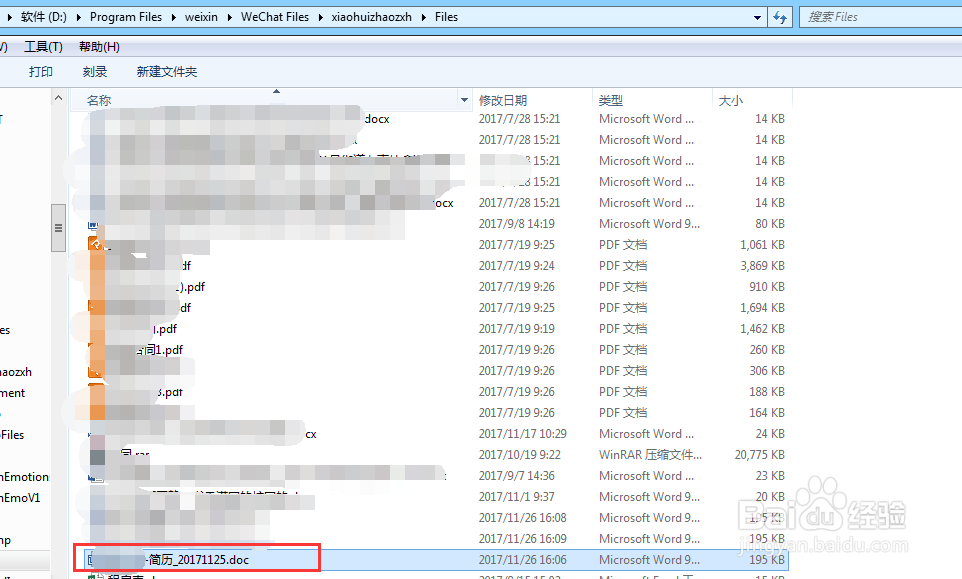Expand the arrow before Files breadcrumb

(424, 17)
